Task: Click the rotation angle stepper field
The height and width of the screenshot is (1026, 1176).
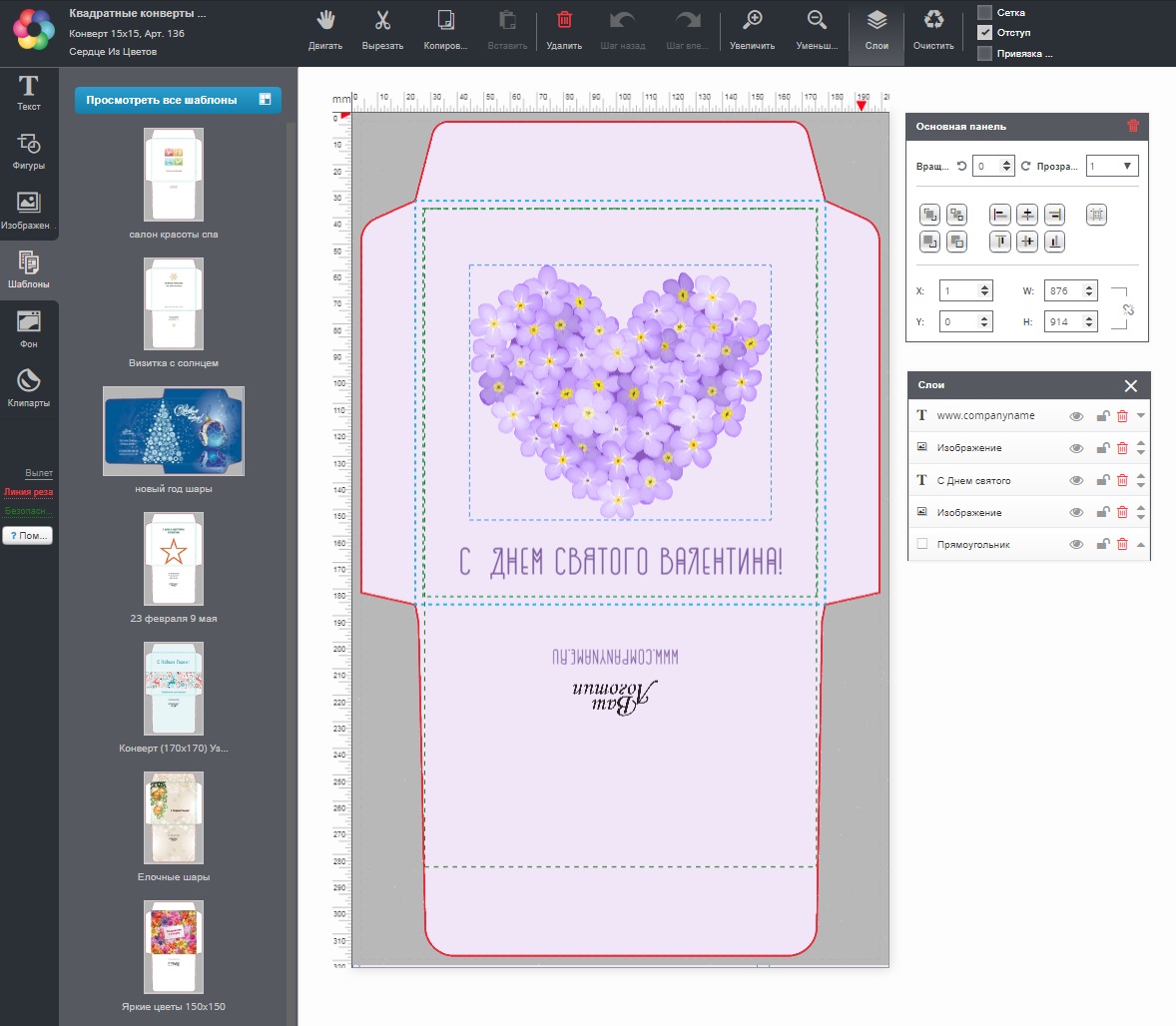Action: point(993,166)
